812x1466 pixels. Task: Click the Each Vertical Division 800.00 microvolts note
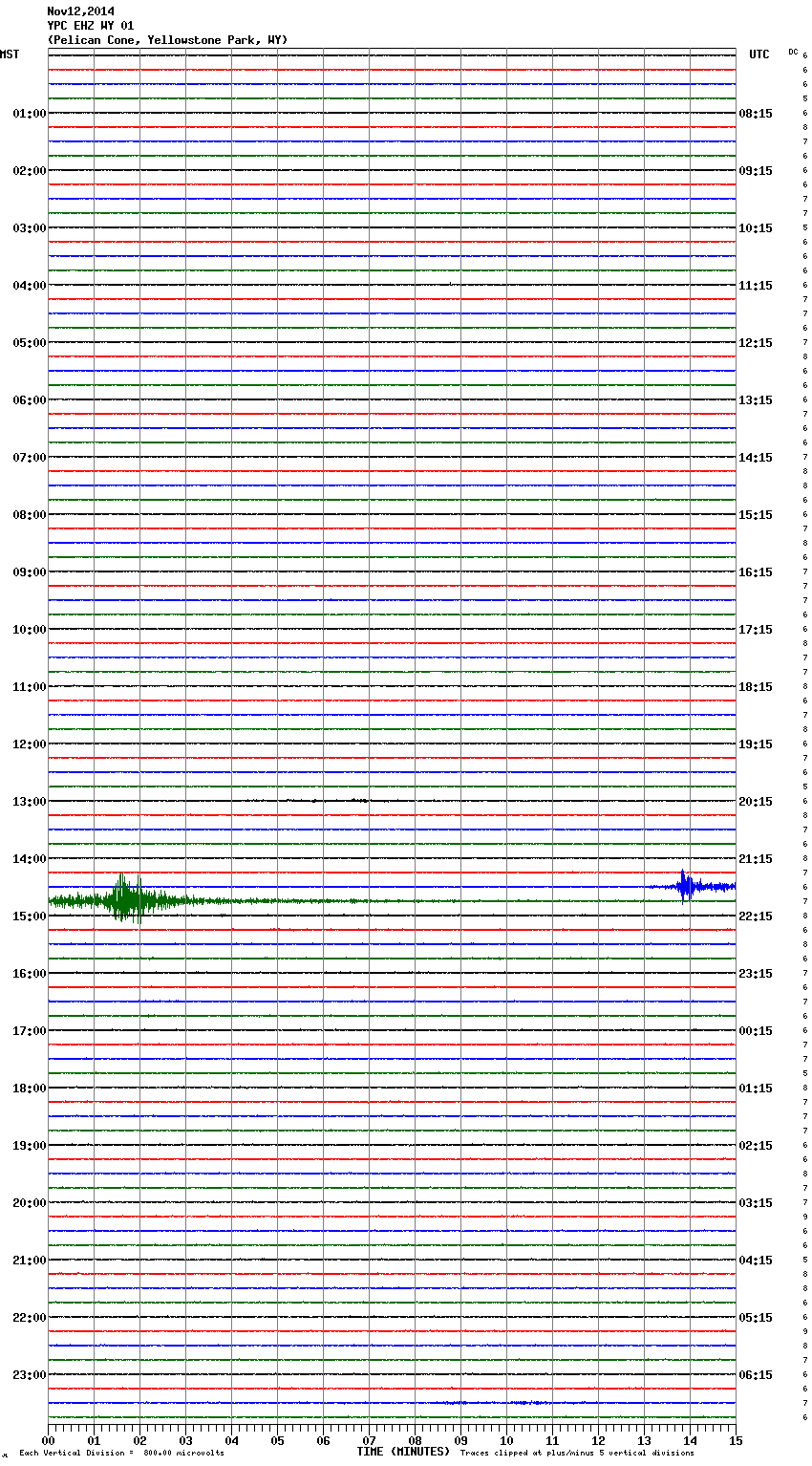121,1453
